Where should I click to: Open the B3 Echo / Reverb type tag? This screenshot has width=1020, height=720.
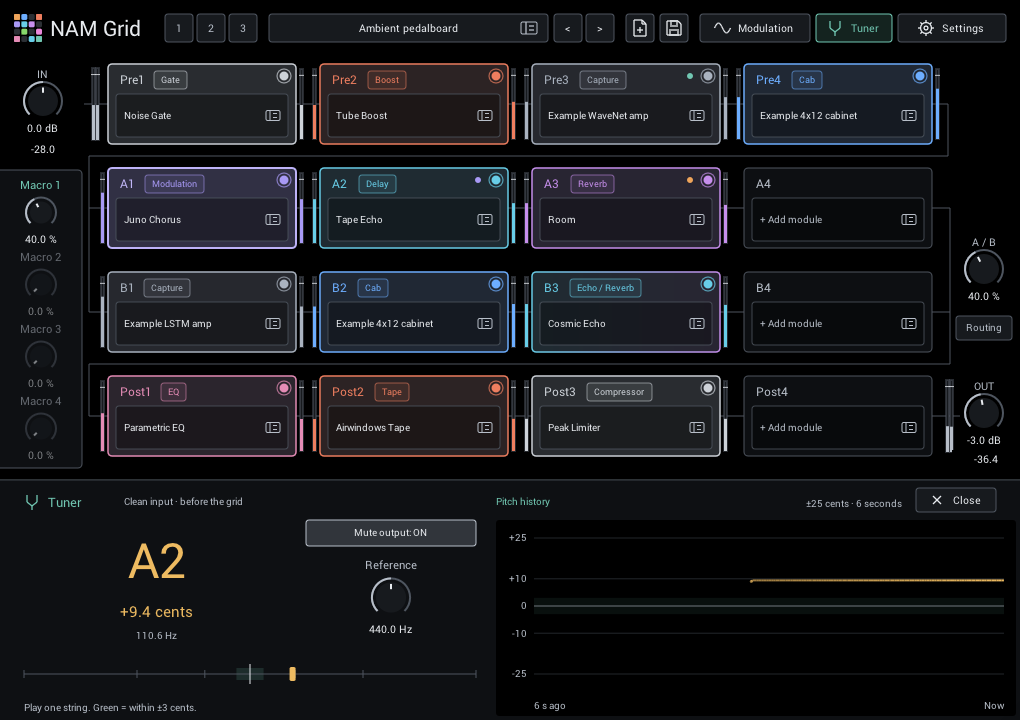click(x=606, y=288)
